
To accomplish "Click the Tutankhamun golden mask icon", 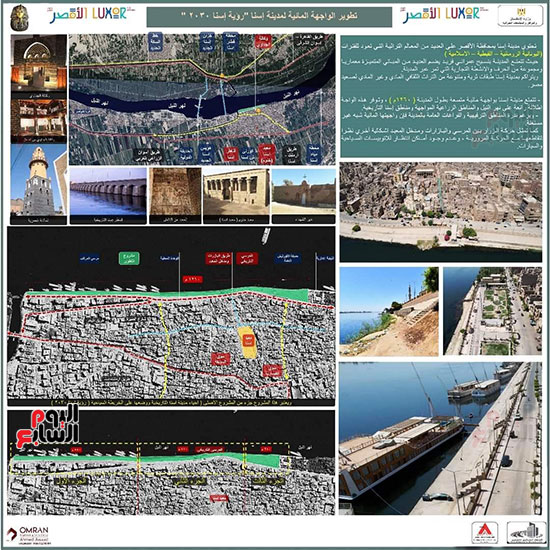I will (x=19, y=18).
